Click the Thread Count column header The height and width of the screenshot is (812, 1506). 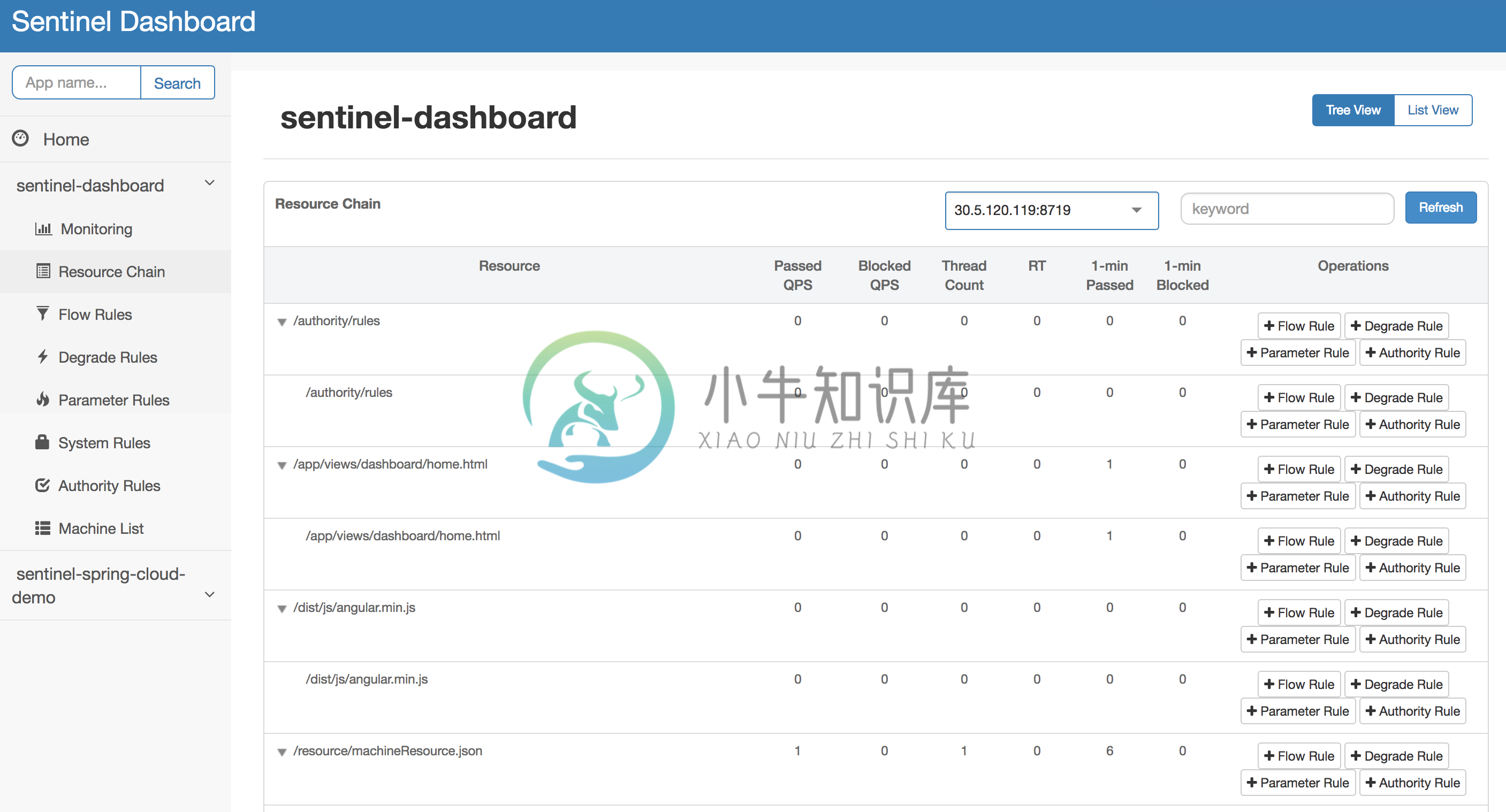[x=964, y=275]
